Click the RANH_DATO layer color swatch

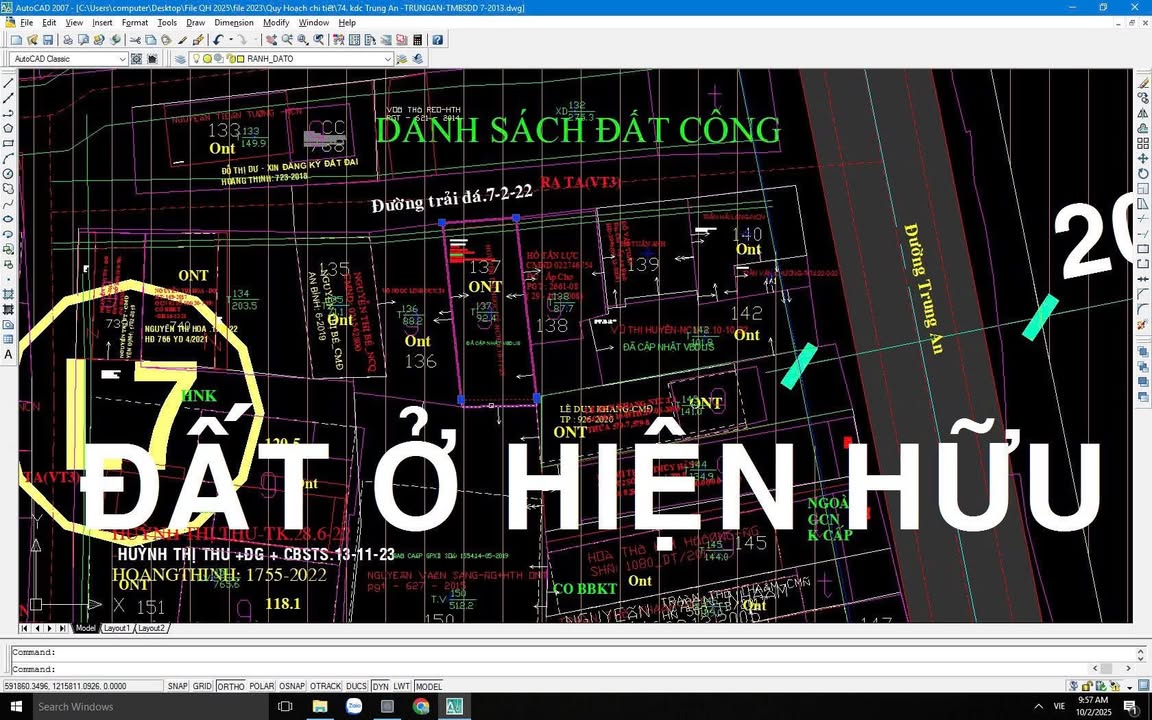pos(242,58)
